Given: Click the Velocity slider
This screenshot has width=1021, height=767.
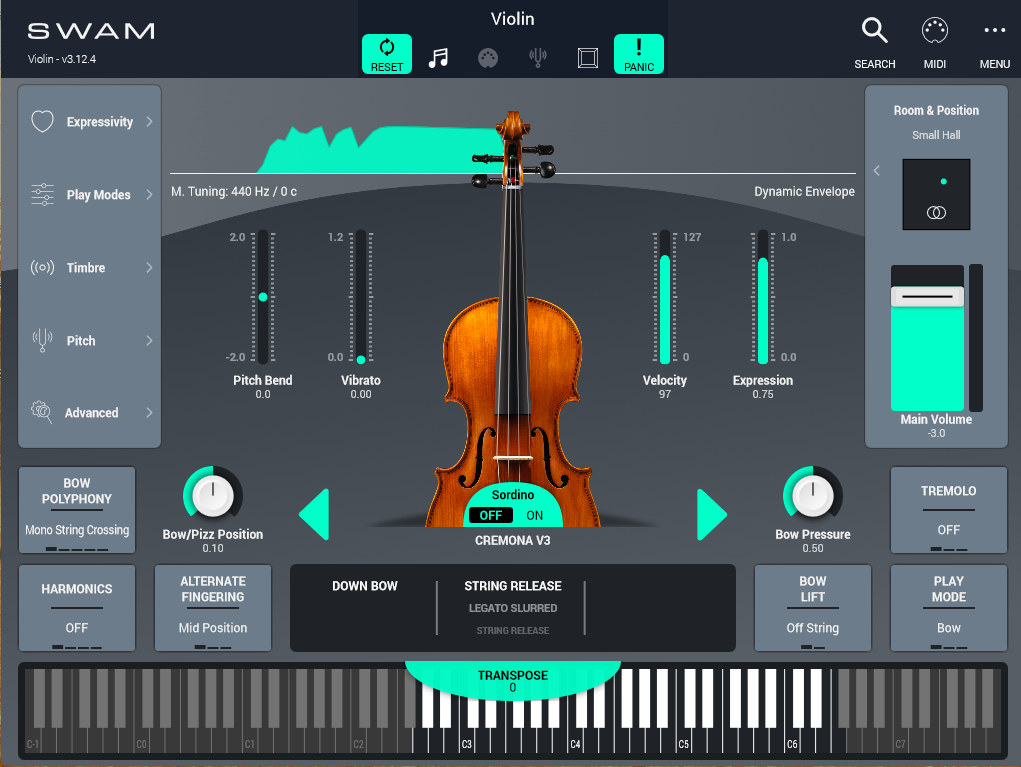Looking at the screenshot, I should coord(665,297).
